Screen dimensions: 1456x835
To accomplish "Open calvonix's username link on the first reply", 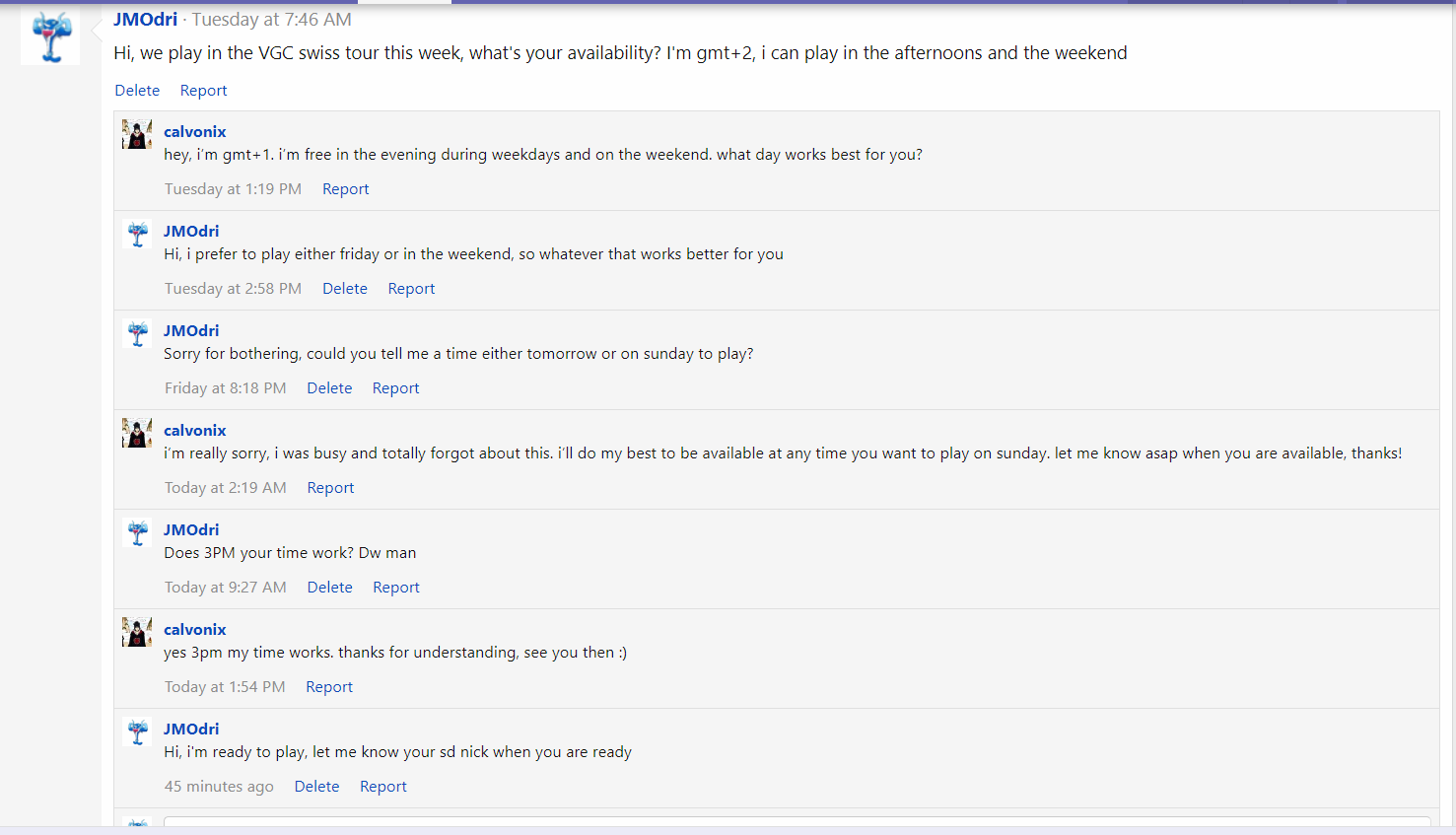I will [194, 132].
